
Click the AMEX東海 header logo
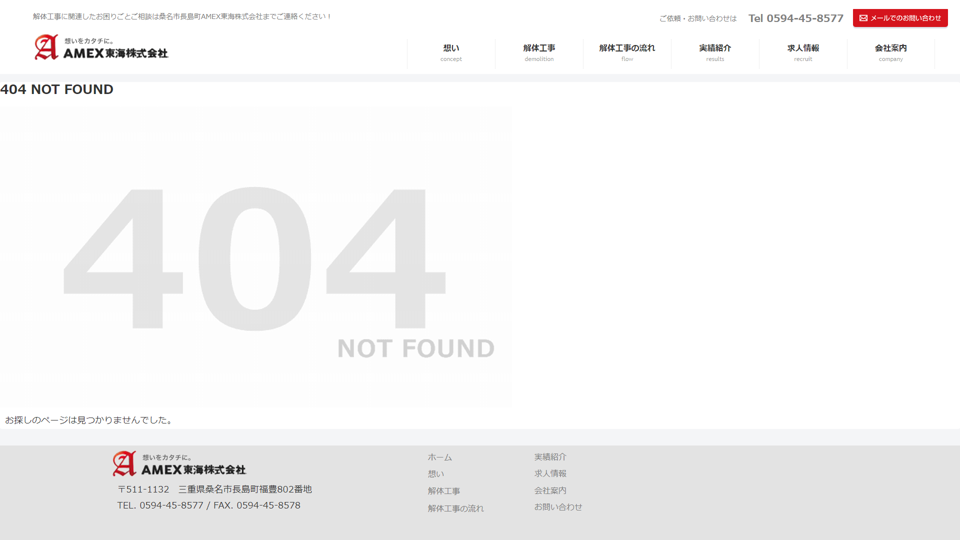tap(101, 47)
